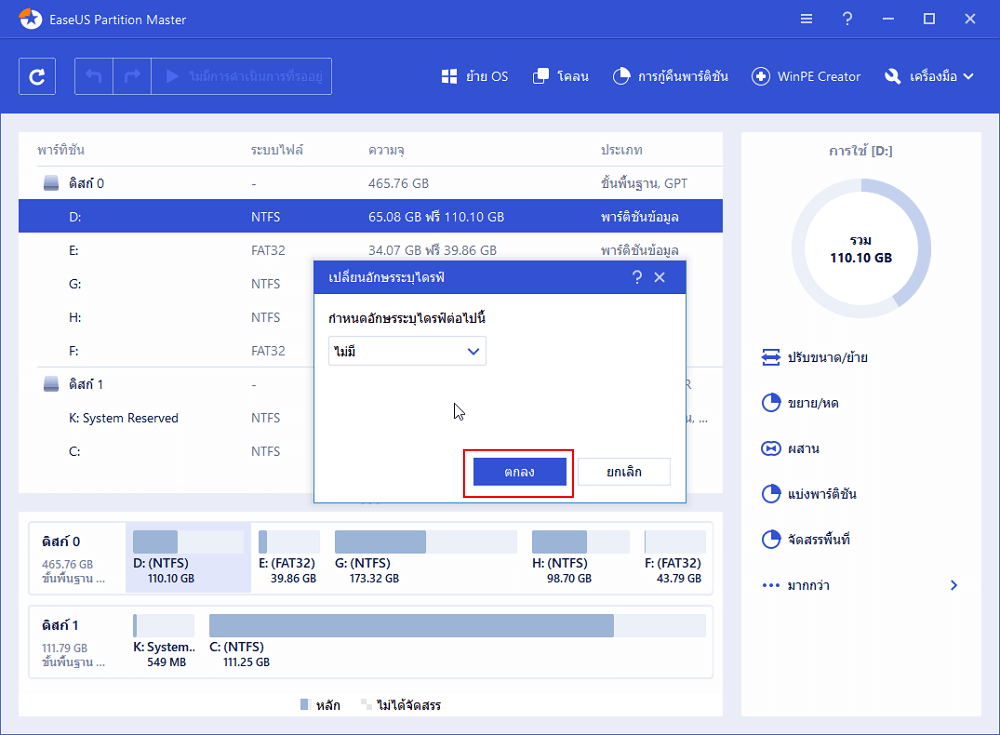This screenshot has height=735, width=1000.
Task: Select แบ่งพาร์ติชัน split partition action
Action: (809, 494)
